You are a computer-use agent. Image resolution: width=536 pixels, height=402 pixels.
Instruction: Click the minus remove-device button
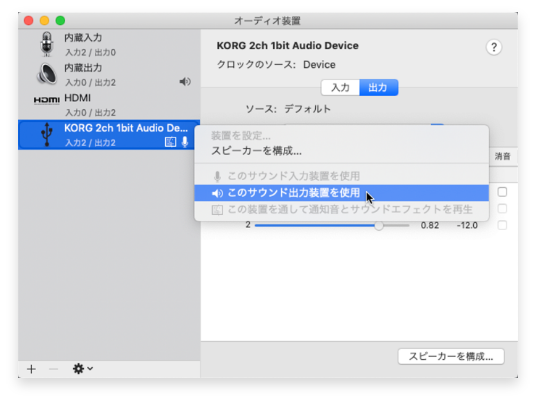click(53, 369)
